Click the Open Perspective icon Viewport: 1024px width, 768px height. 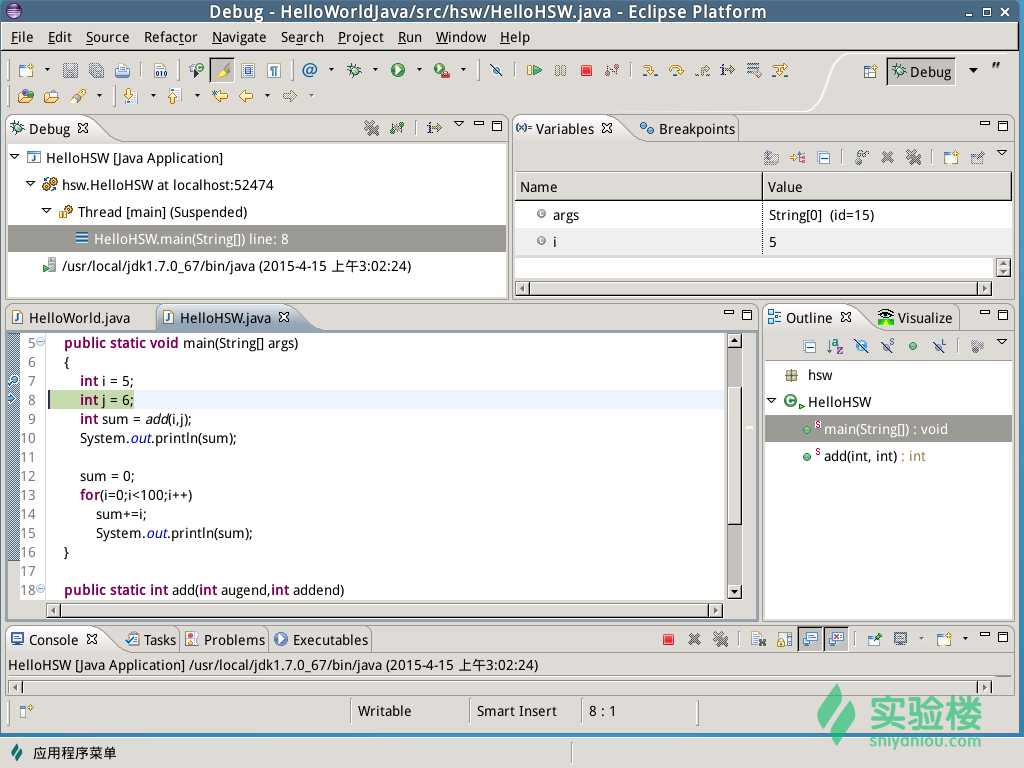(x=870, y=72)
